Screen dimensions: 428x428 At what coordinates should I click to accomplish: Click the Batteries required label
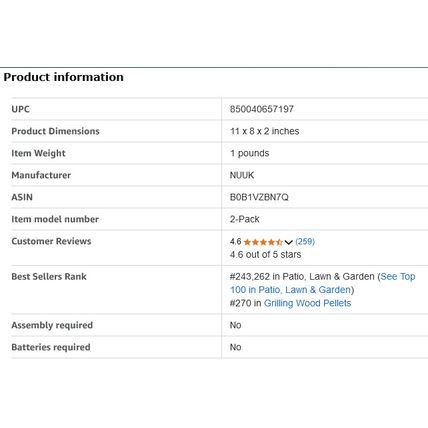(x=51, y=347)
